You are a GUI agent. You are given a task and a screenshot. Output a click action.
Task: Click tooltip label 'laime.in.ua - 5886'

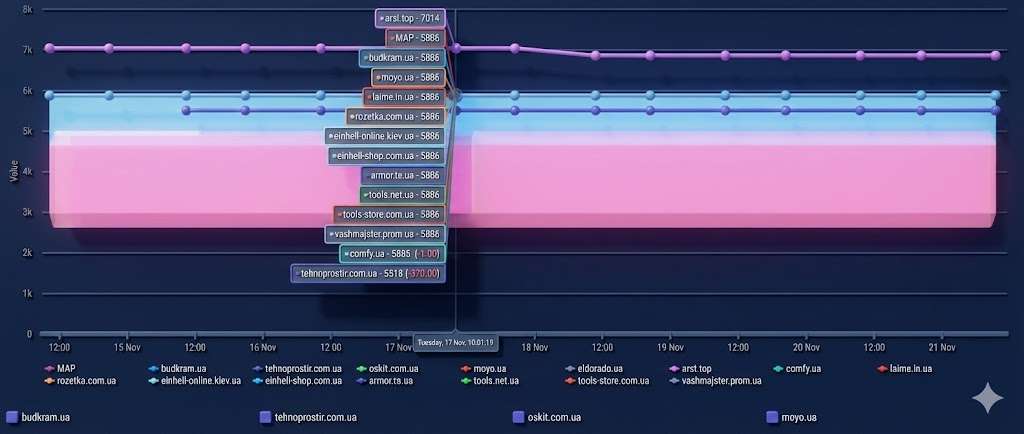coord(404,97)
